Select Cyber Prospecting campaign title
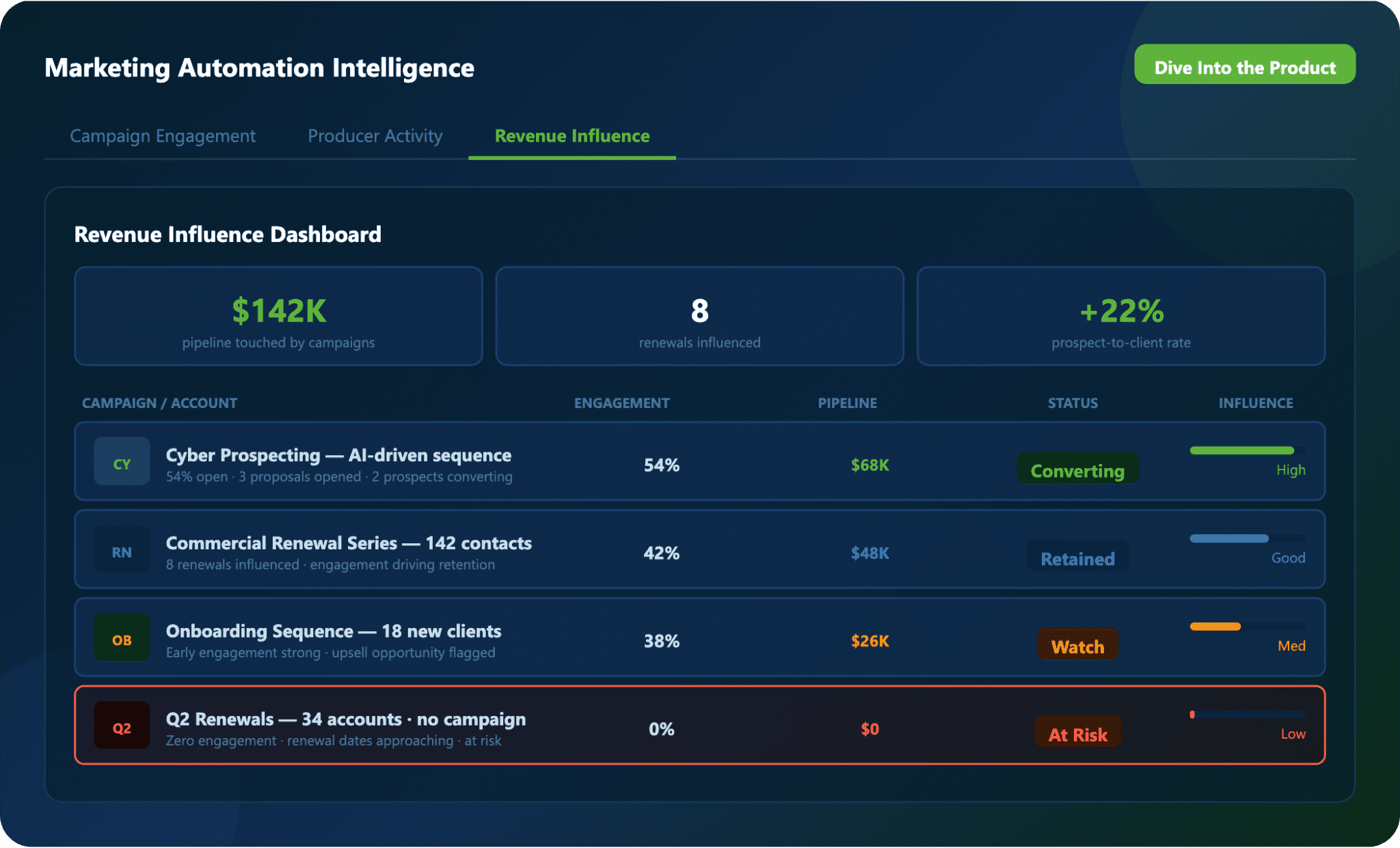The width and height of the screenshot is (1400, 848). [338, 455]
